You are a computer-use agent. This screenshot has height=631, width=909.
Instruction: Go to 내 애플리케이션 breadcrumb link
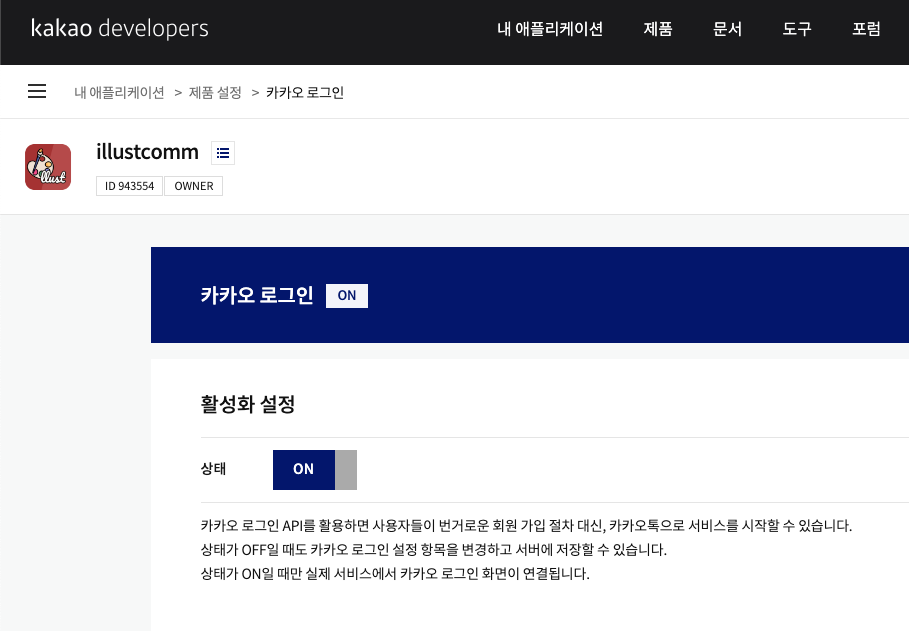(119, 92)
